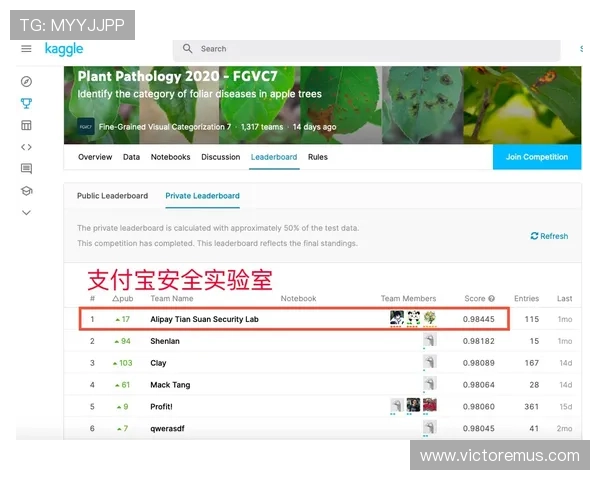Click the search magnifier icon
Screen dimensions: 600x480
(x=188, y=49)
